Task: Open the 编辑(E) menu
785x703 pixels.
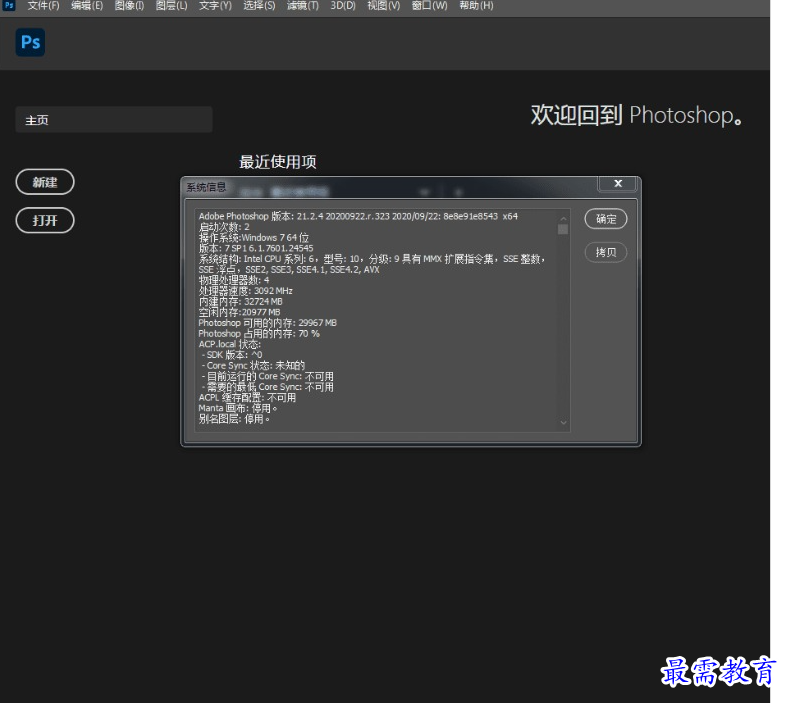Action: point(87,6)
